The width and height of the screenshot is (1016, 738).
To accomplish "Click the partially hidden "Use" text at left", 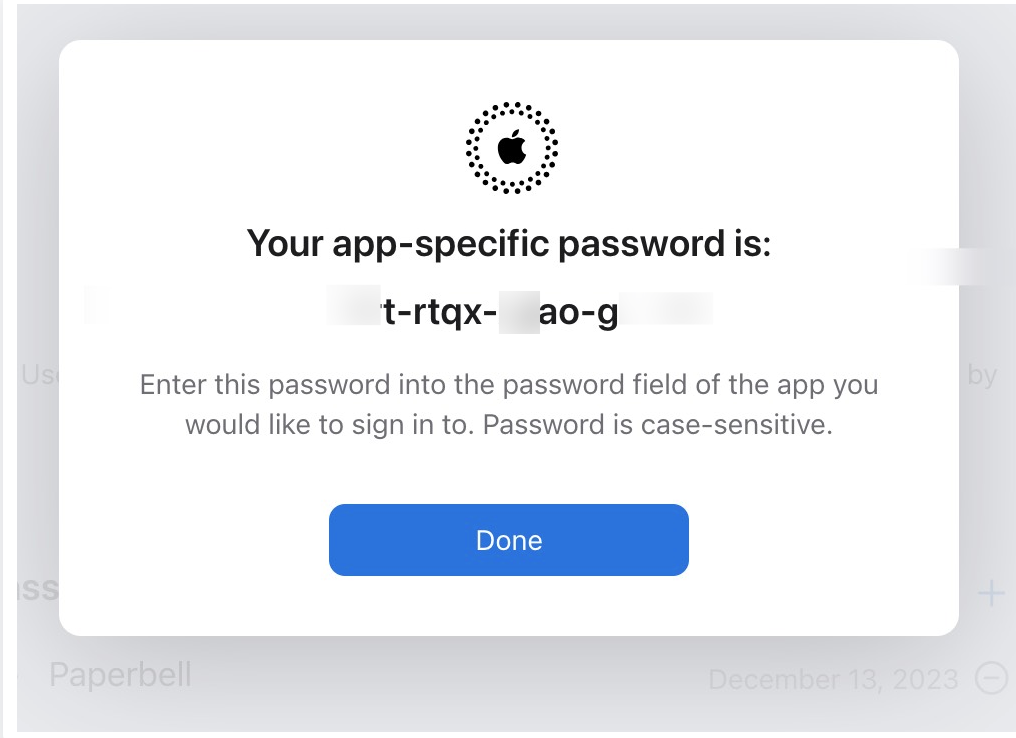I will [x=38, y=376].
